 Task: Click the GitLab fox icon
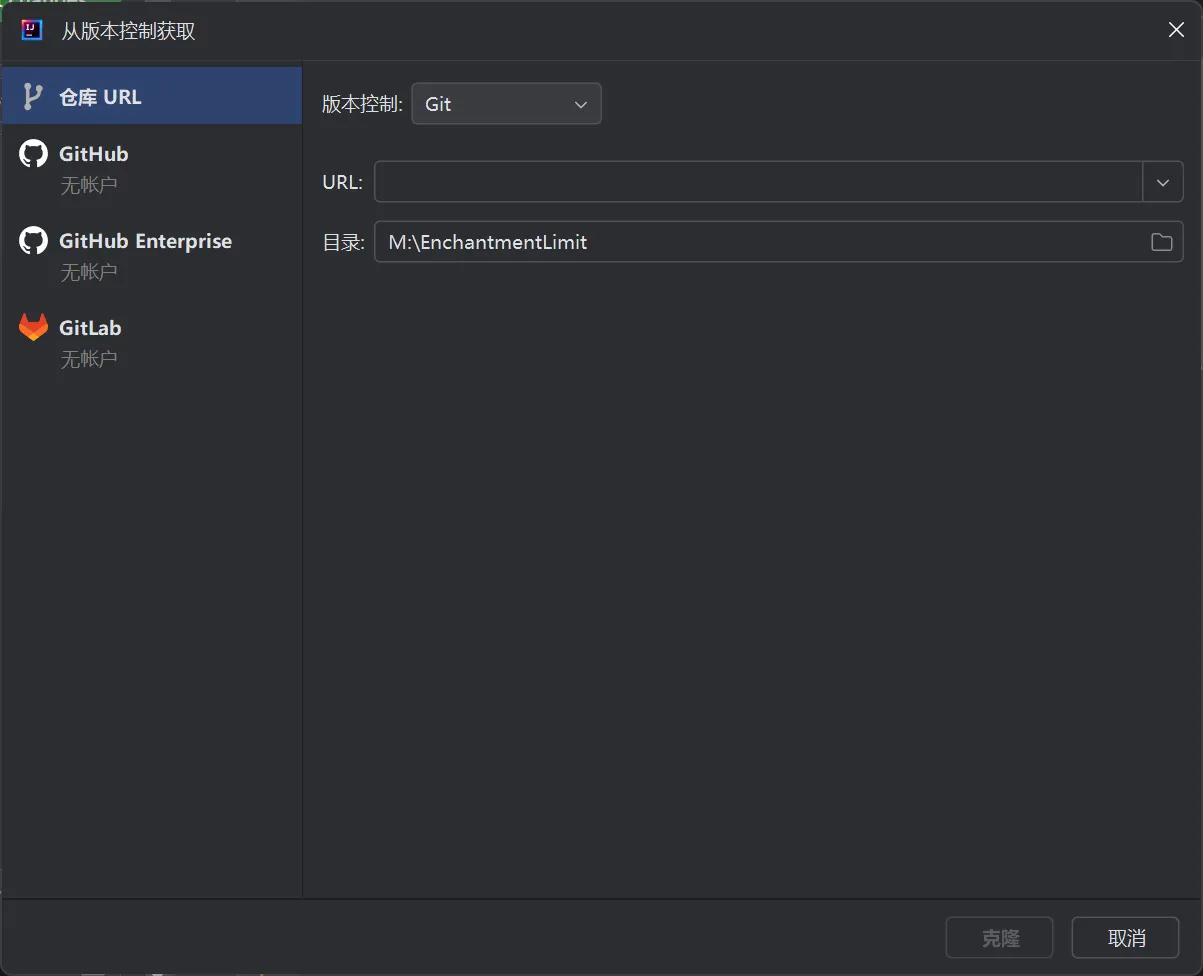[33, 328]
